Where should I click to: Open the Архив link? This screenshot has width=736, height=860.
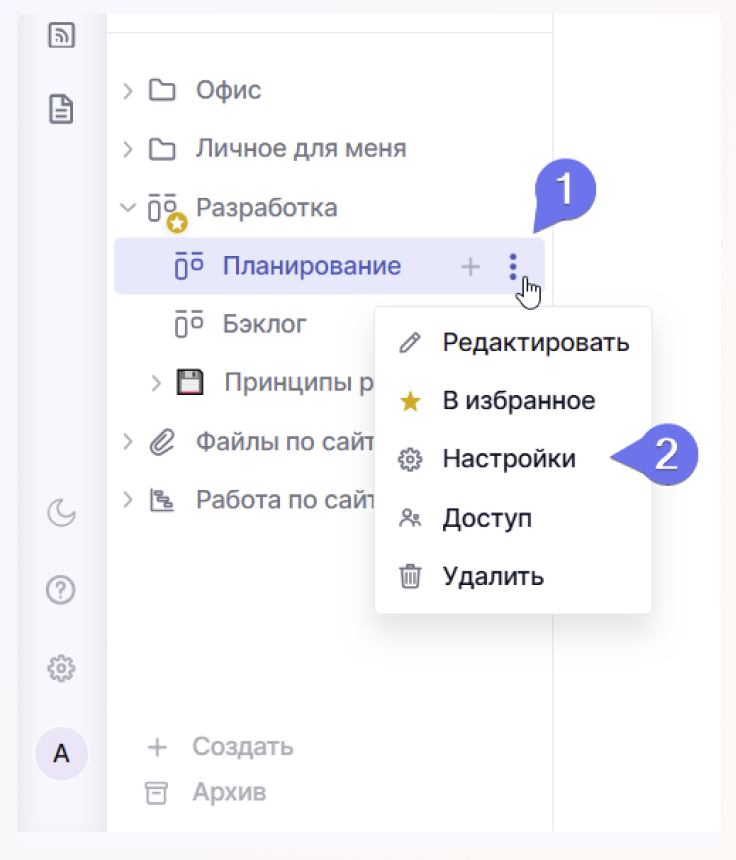pos(228,793)
